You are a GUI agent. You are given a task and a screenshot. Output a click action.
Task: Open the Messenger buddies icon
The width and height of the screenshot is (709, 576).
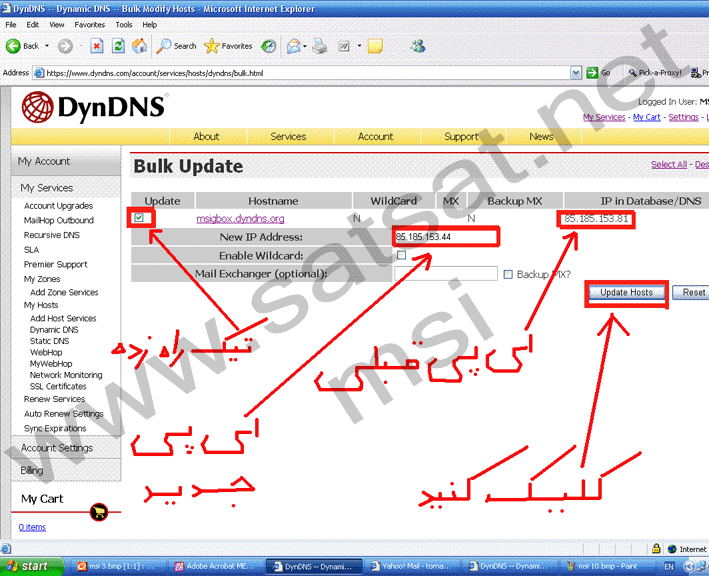click(x=418, y=46)
